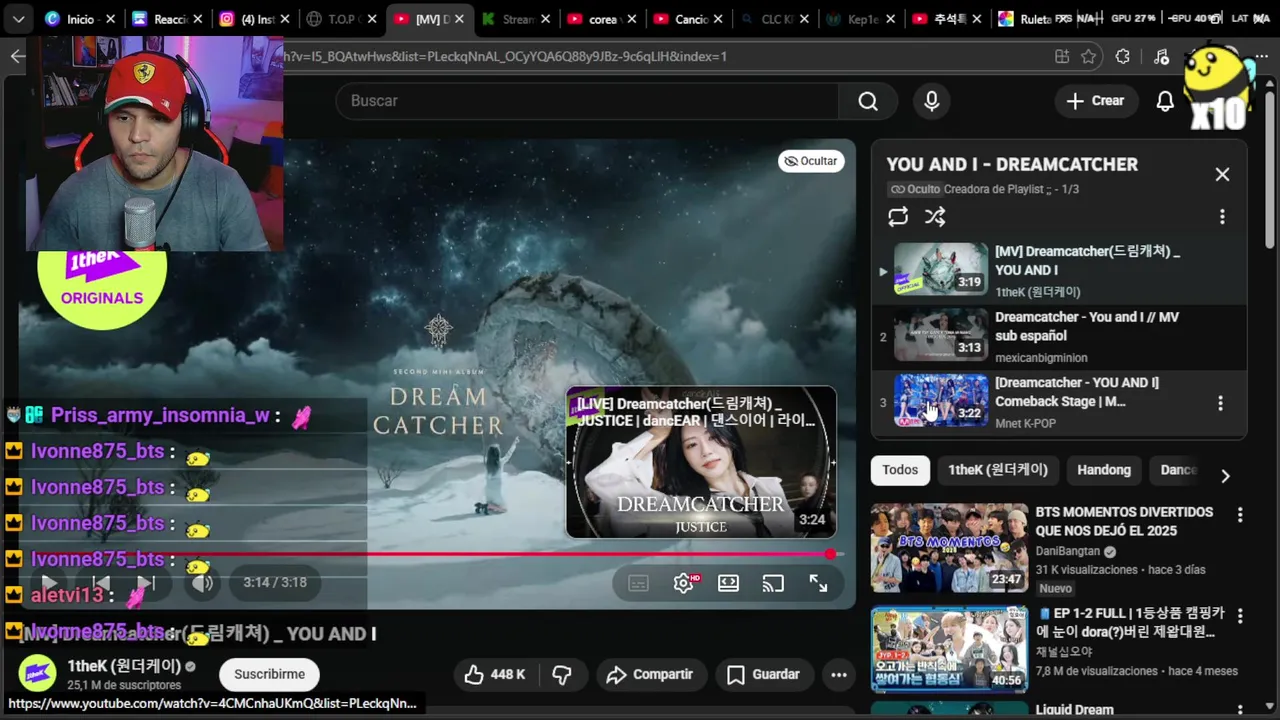The height and width of the screenshot is (720, 1280).
Task: Switch to theater mode
Action: (x=728, y=584)
